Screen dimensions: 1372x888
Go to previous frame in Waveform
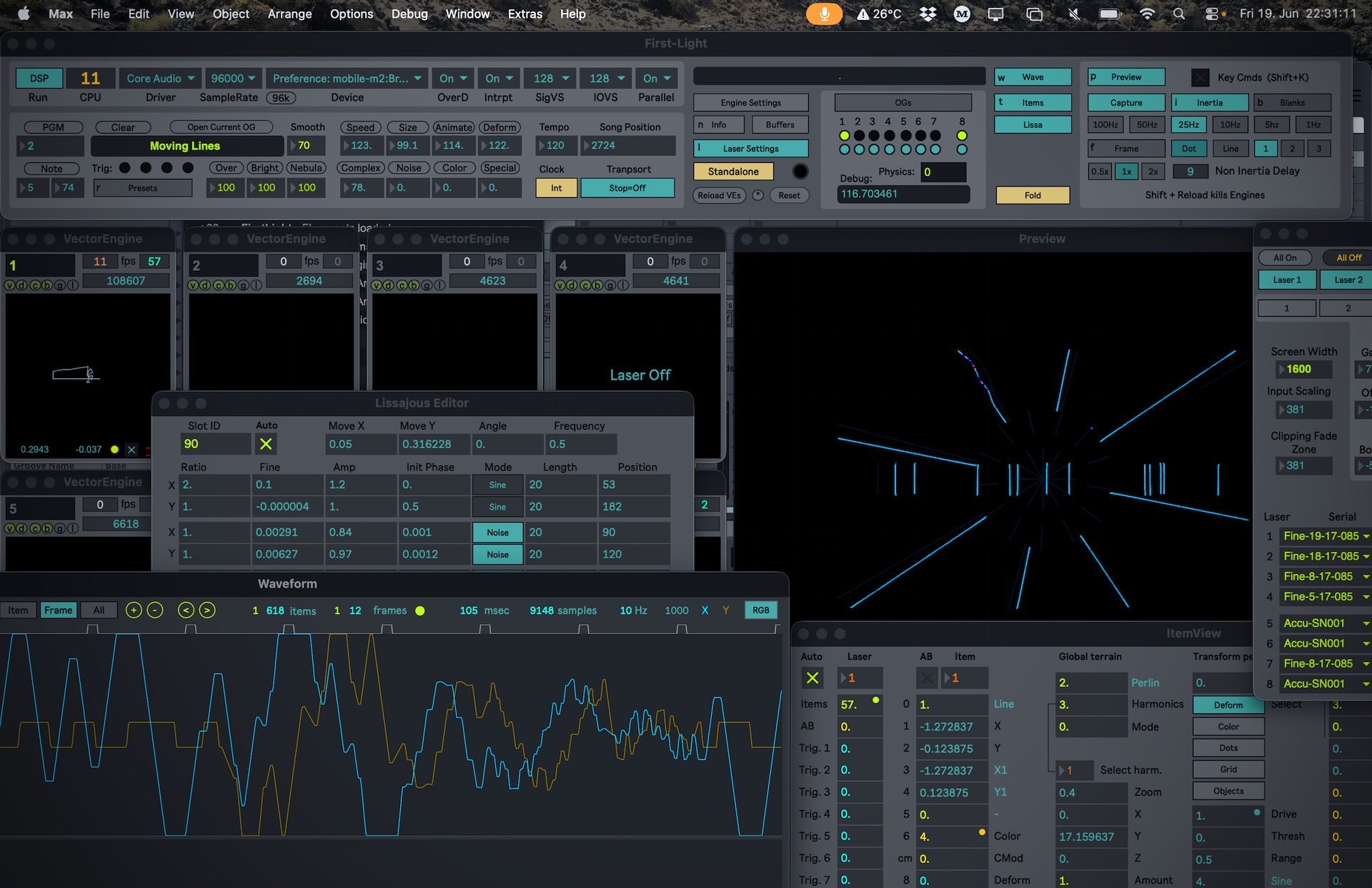186,610
